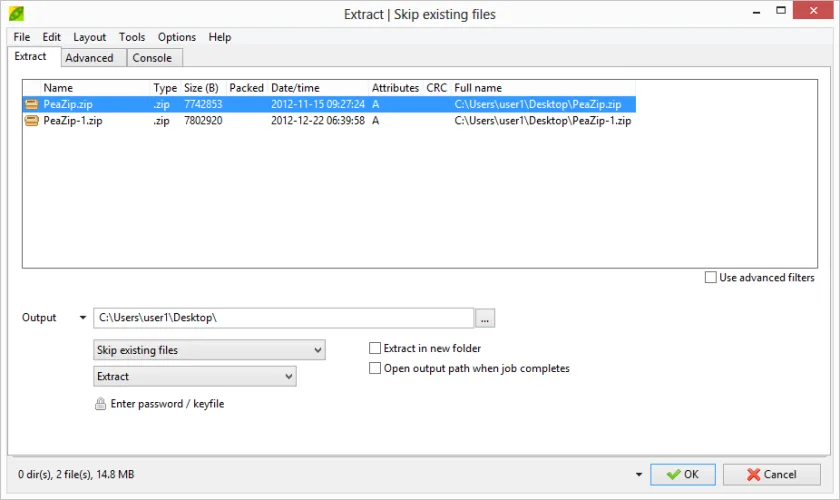Confirm extraction with the OK button
The width and height of the screenshot is (840, 500).
(682, 474)
